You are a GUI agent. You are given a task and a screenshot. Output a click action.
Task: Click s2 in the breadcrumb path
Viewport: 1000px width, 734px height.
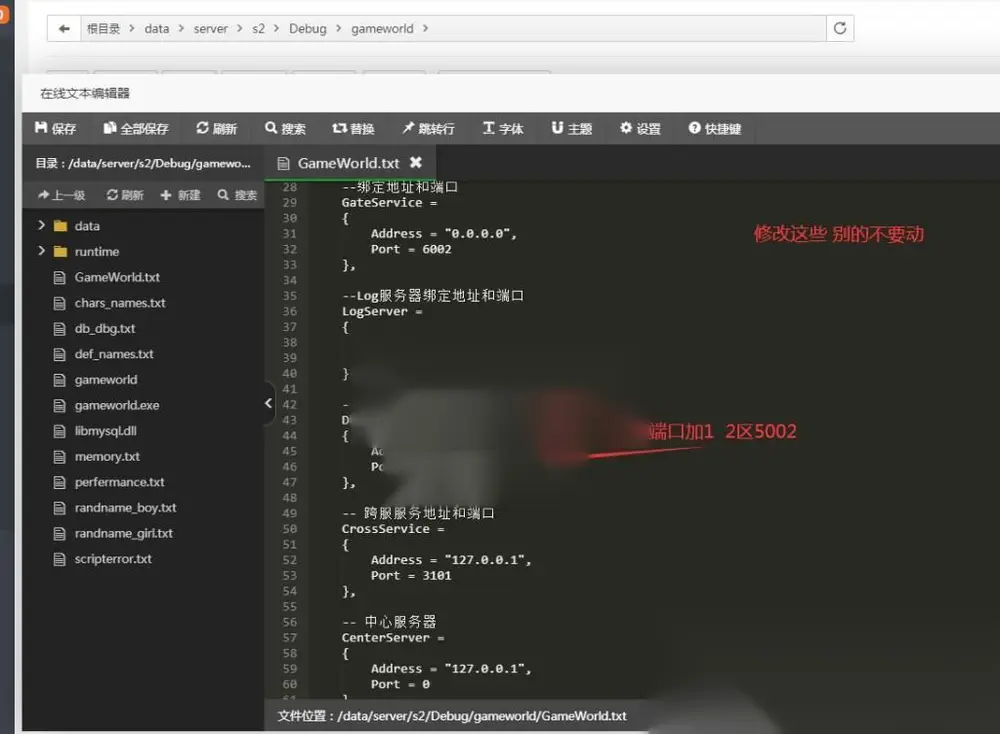pyautogui.click(x=258, y=29)
